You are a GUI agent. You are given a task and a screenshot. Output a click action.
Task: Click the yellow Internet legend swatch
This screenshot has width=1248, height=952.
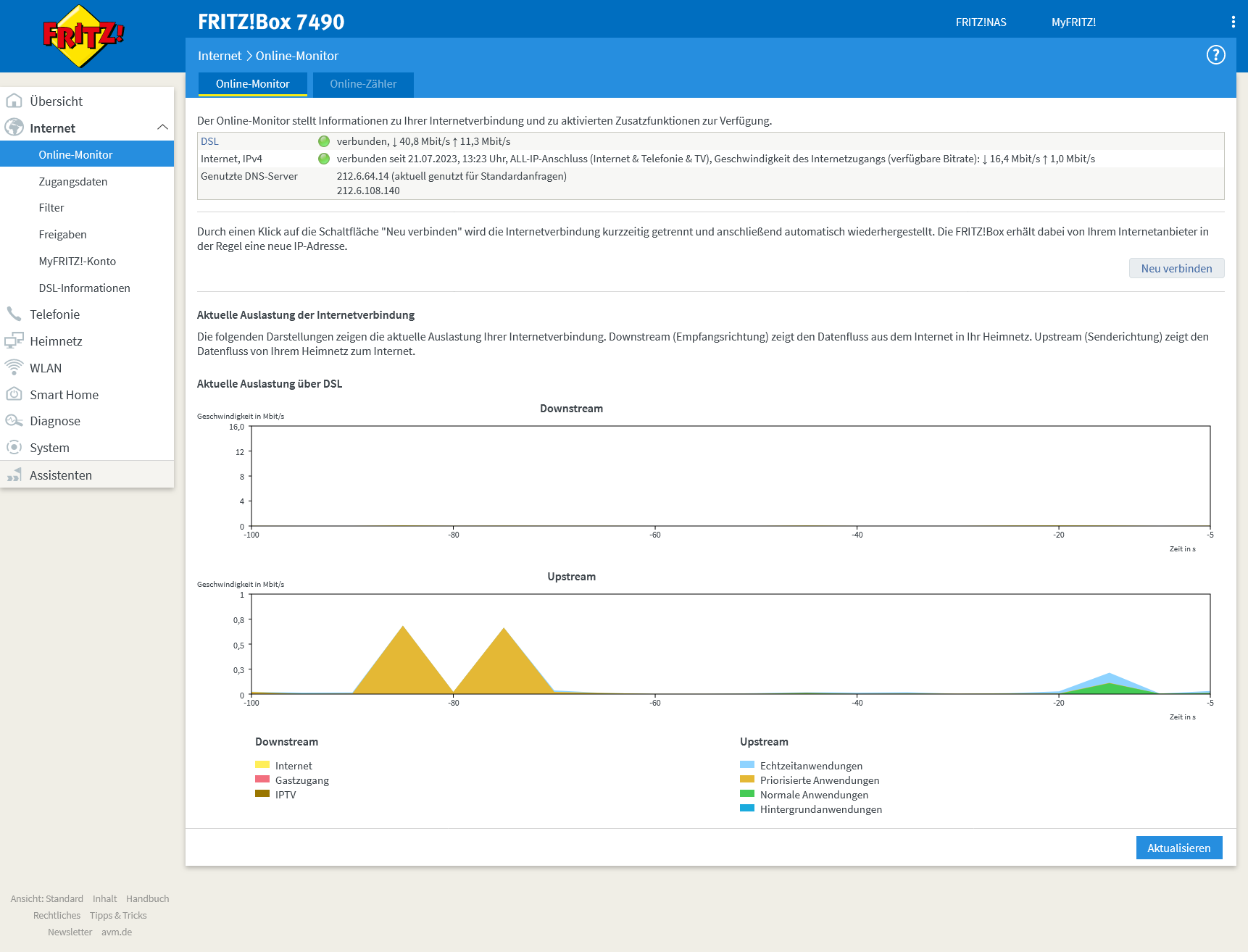[x=262, y=764]
